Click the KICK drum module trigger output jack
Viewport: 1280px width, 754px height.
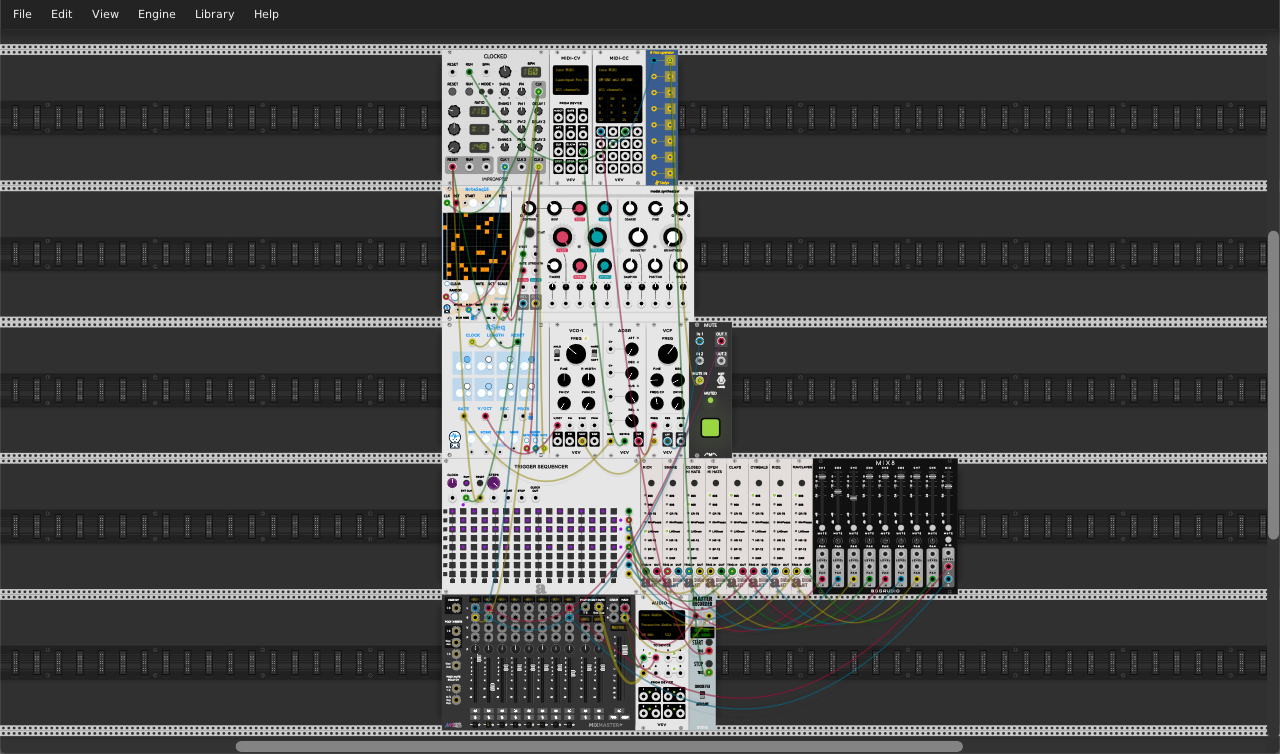click(x=655, y=573)
